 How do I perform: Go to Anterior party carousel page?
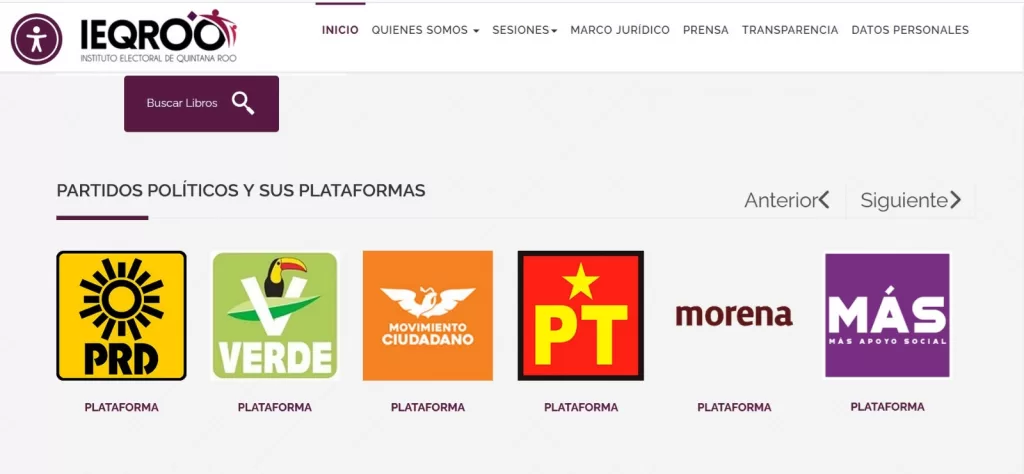coord(787,200)
